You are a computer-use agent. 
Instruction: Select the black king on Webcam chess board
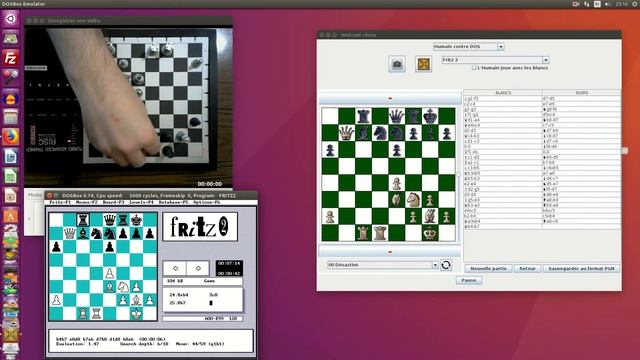(430, 116)
